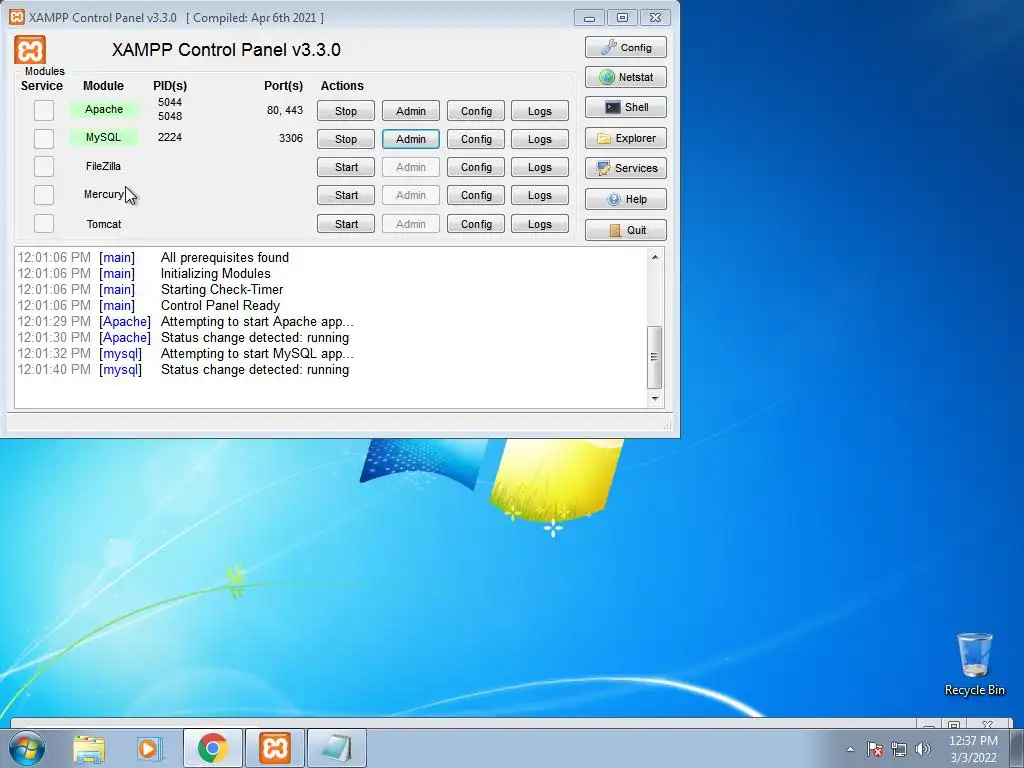Open the FileZilla Config button
The image size is (1024, 768).
[x=476, y=167]
